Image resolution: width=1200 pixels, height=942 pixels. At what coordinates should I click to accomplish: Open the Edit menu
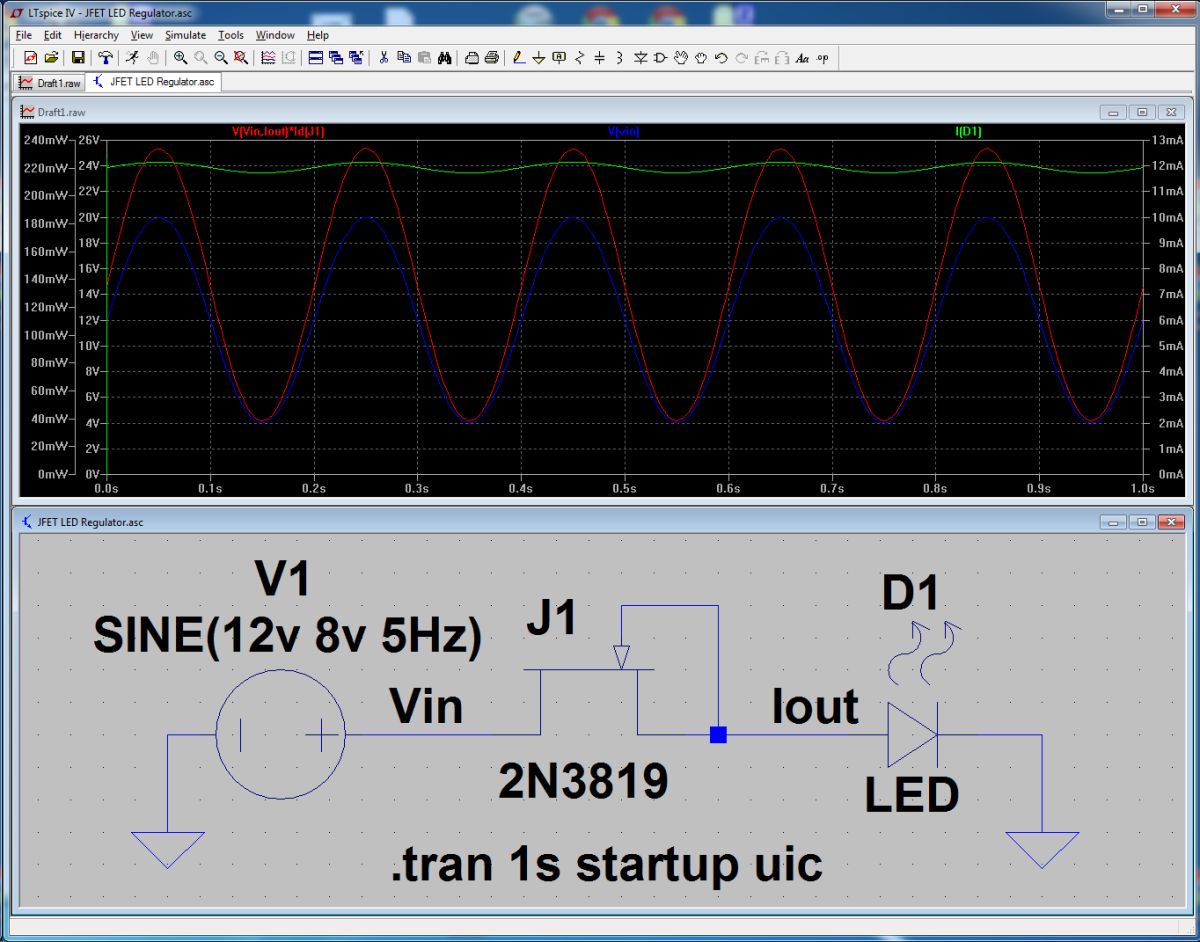pyautogui.click(x=53, y=35)
